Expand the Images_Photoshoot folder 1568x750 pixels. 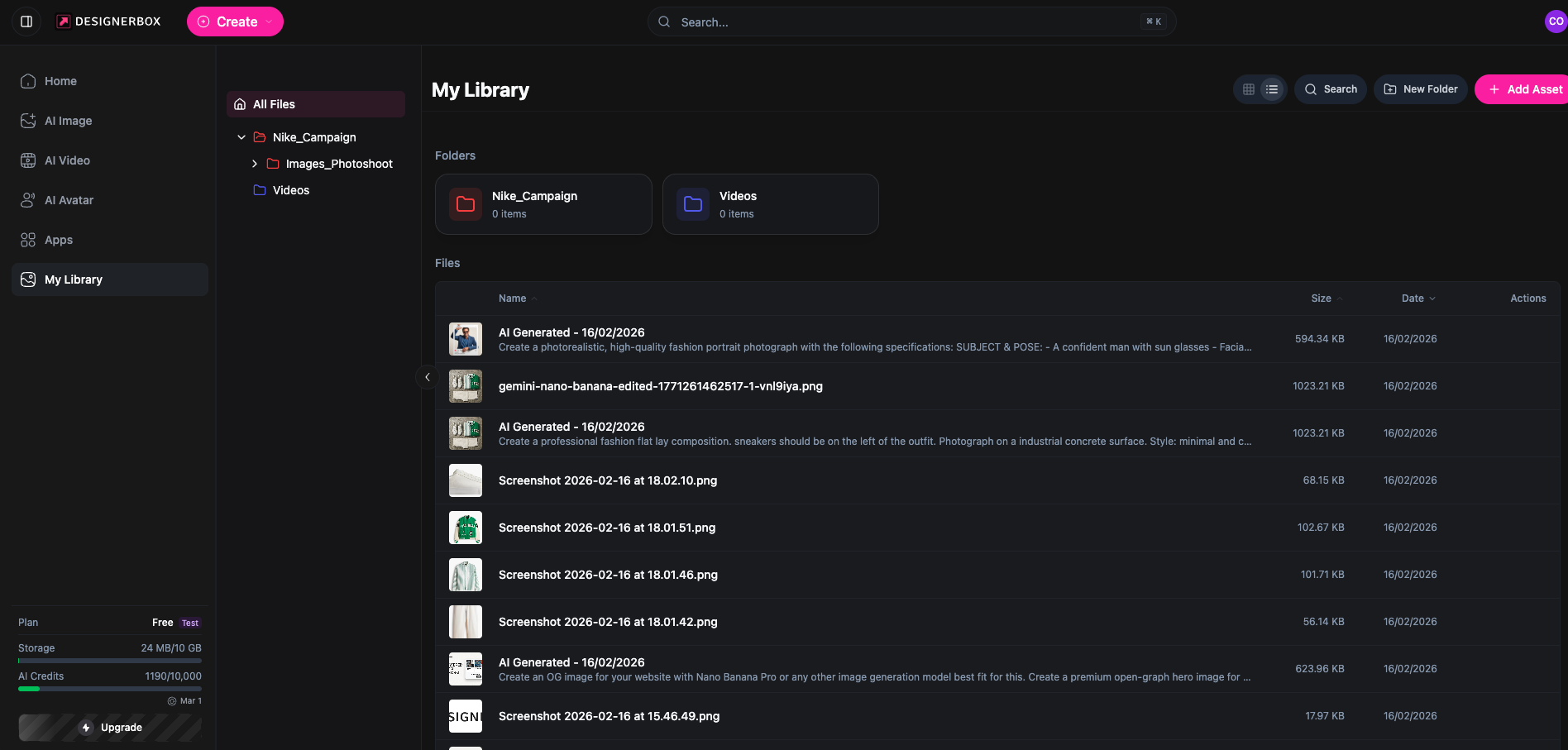255,164
